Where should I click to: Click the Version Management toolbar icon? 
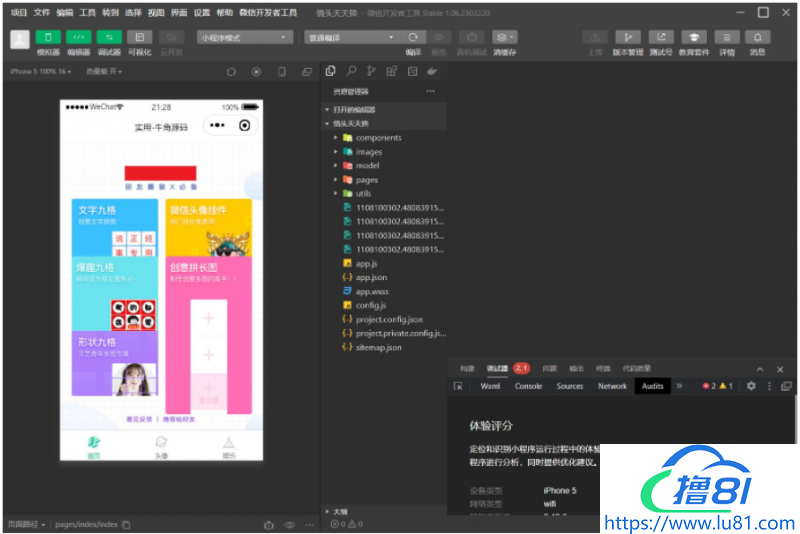point(628,37)
